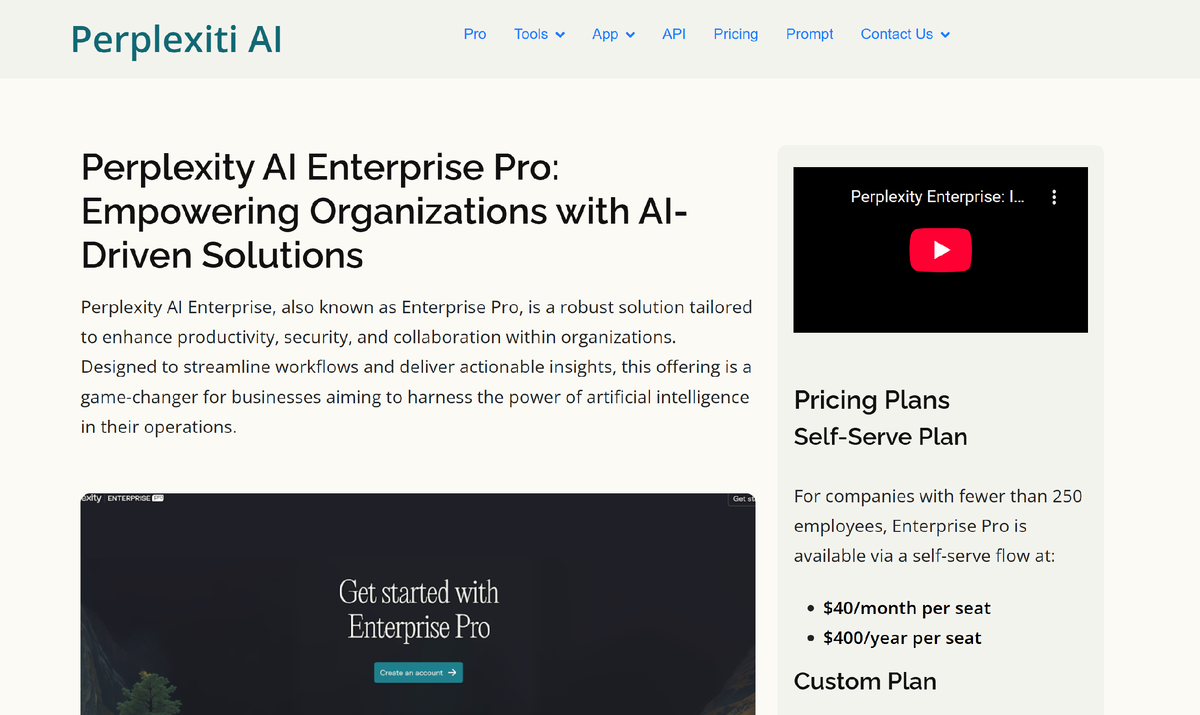Screen dimensions: 1200x715
Task: Navigate to the Pricing page
Action: tap(736, 34)
